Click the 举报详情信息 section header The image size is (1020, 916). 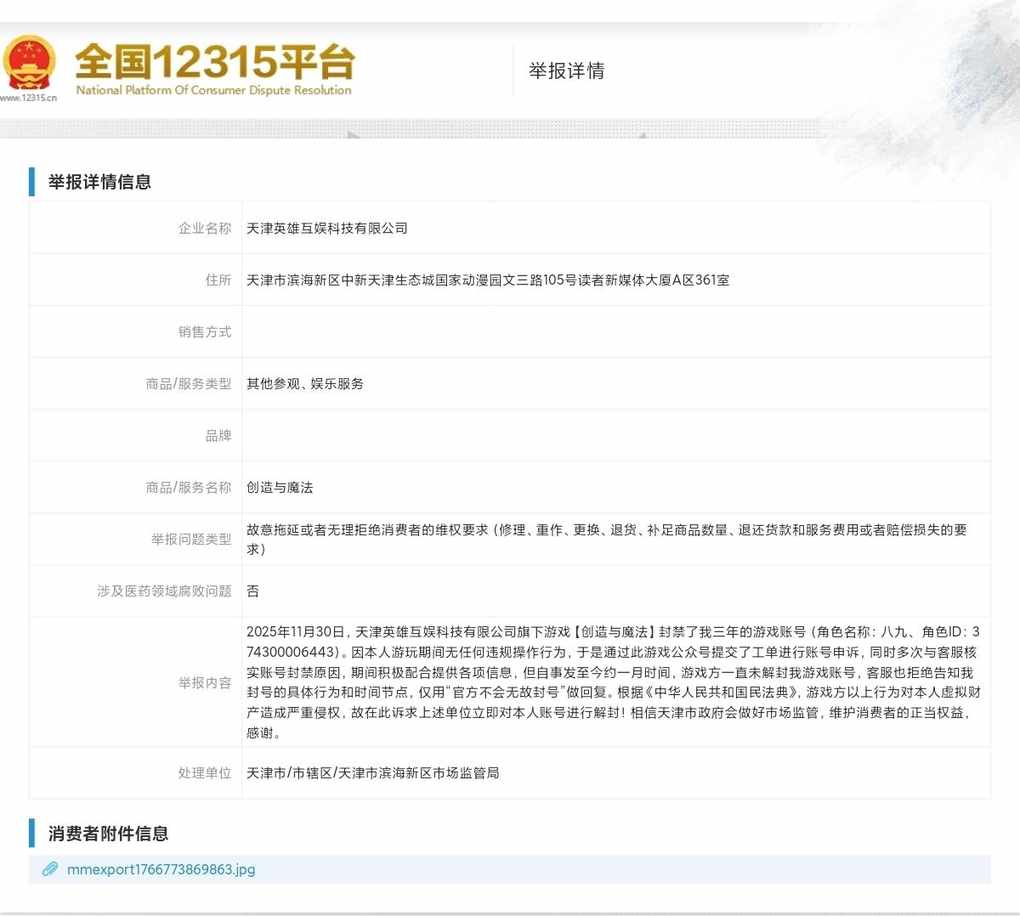[100, 182]
